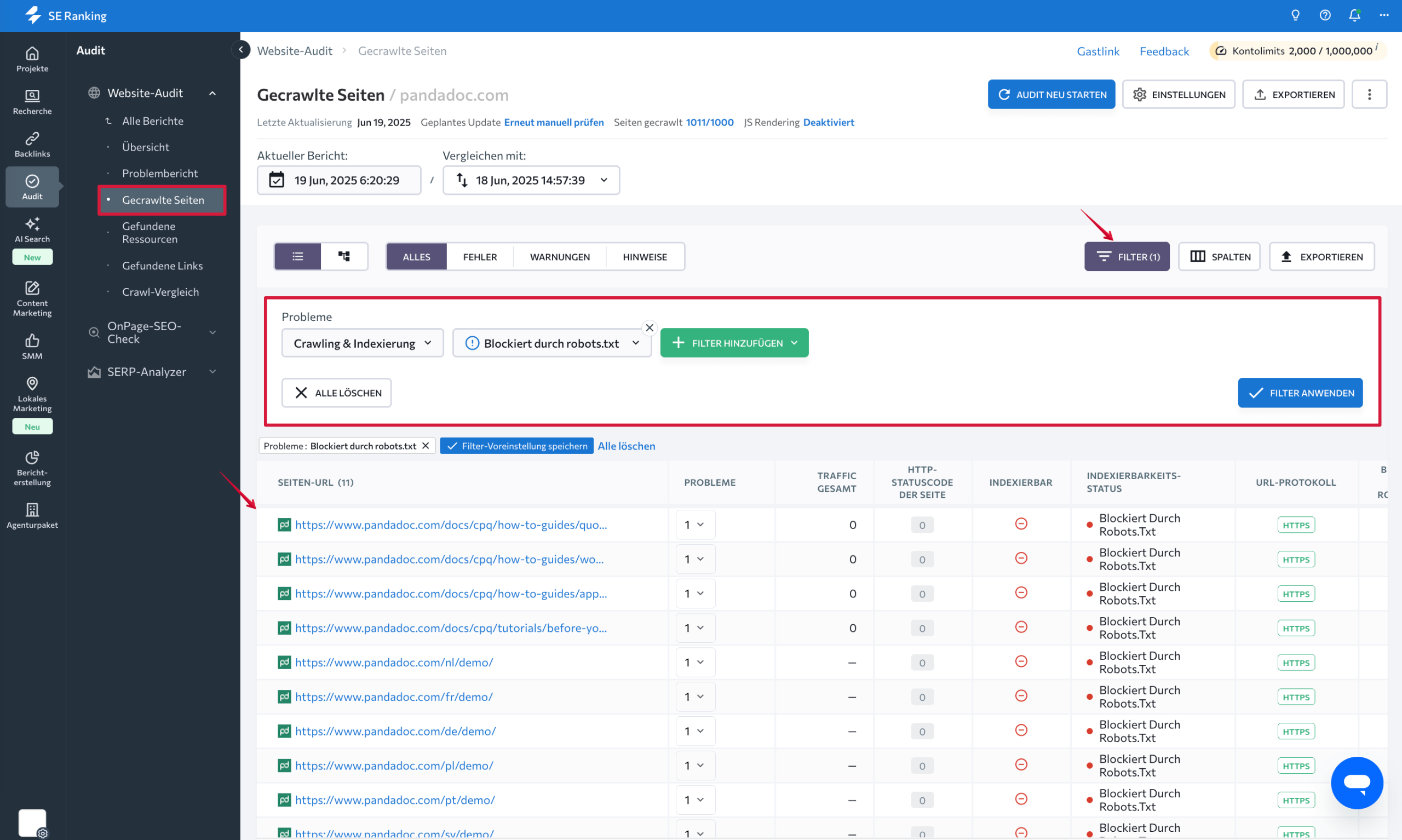Open the Gastlink link
Viewport: 1402px width, 840px height.
1098,51
